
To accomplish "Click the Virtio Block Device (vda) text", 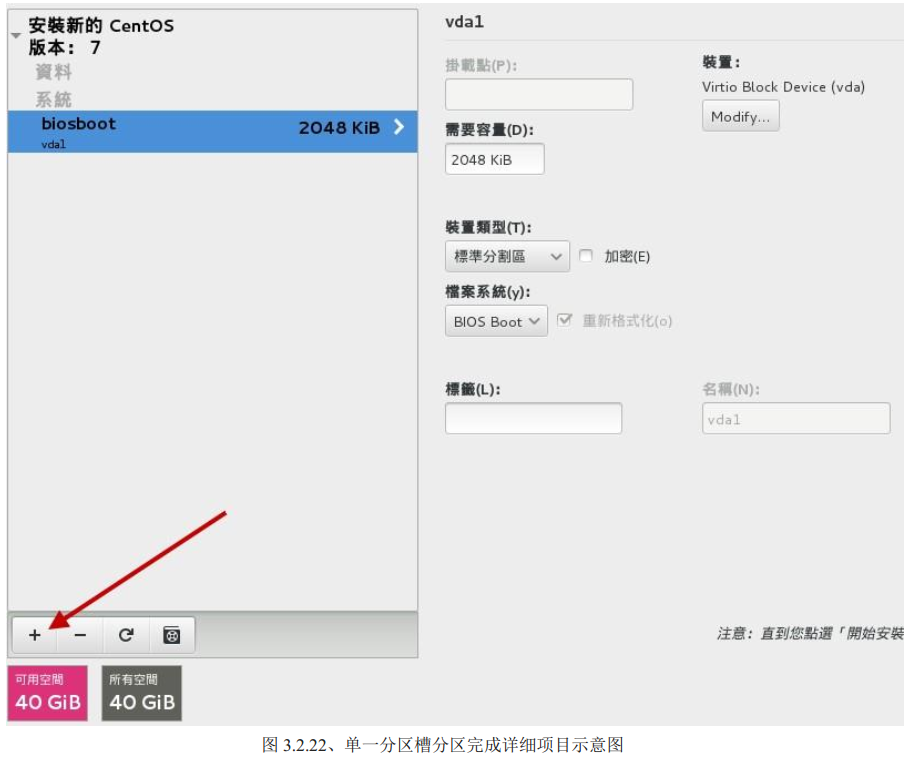I will click(x=783, y=87).
